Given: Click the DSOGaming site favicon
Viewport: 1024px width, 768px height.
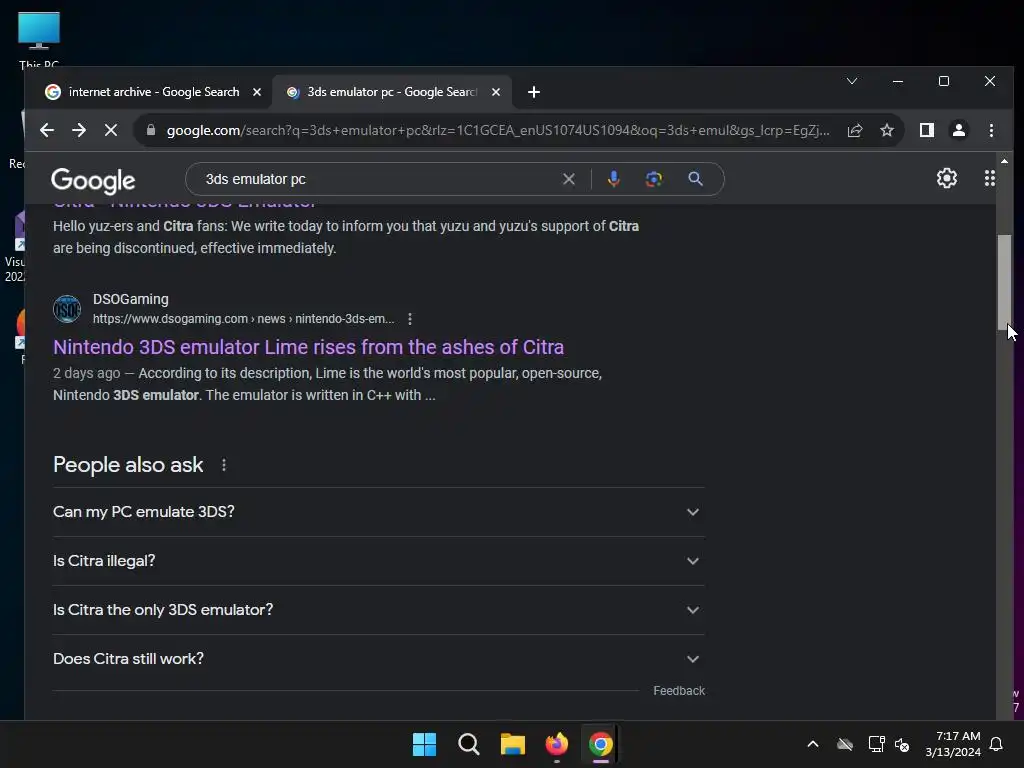Looking at the screenshot, I should coord(67,309).
